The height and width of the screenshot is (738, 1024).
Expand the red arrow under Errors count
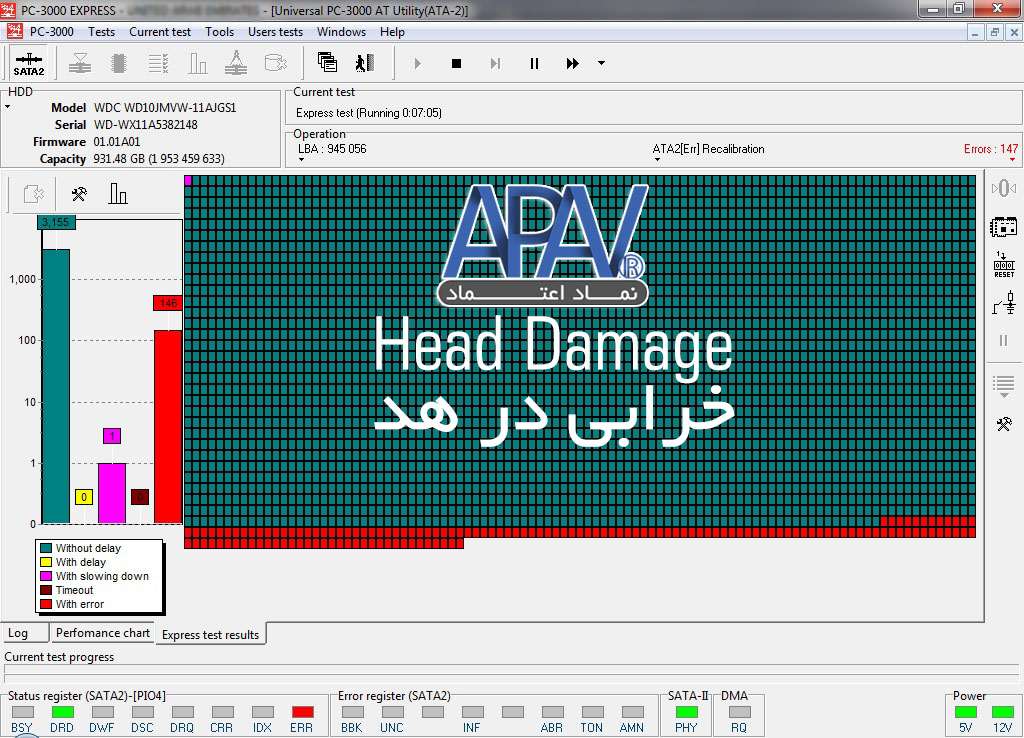point(1012,159)
